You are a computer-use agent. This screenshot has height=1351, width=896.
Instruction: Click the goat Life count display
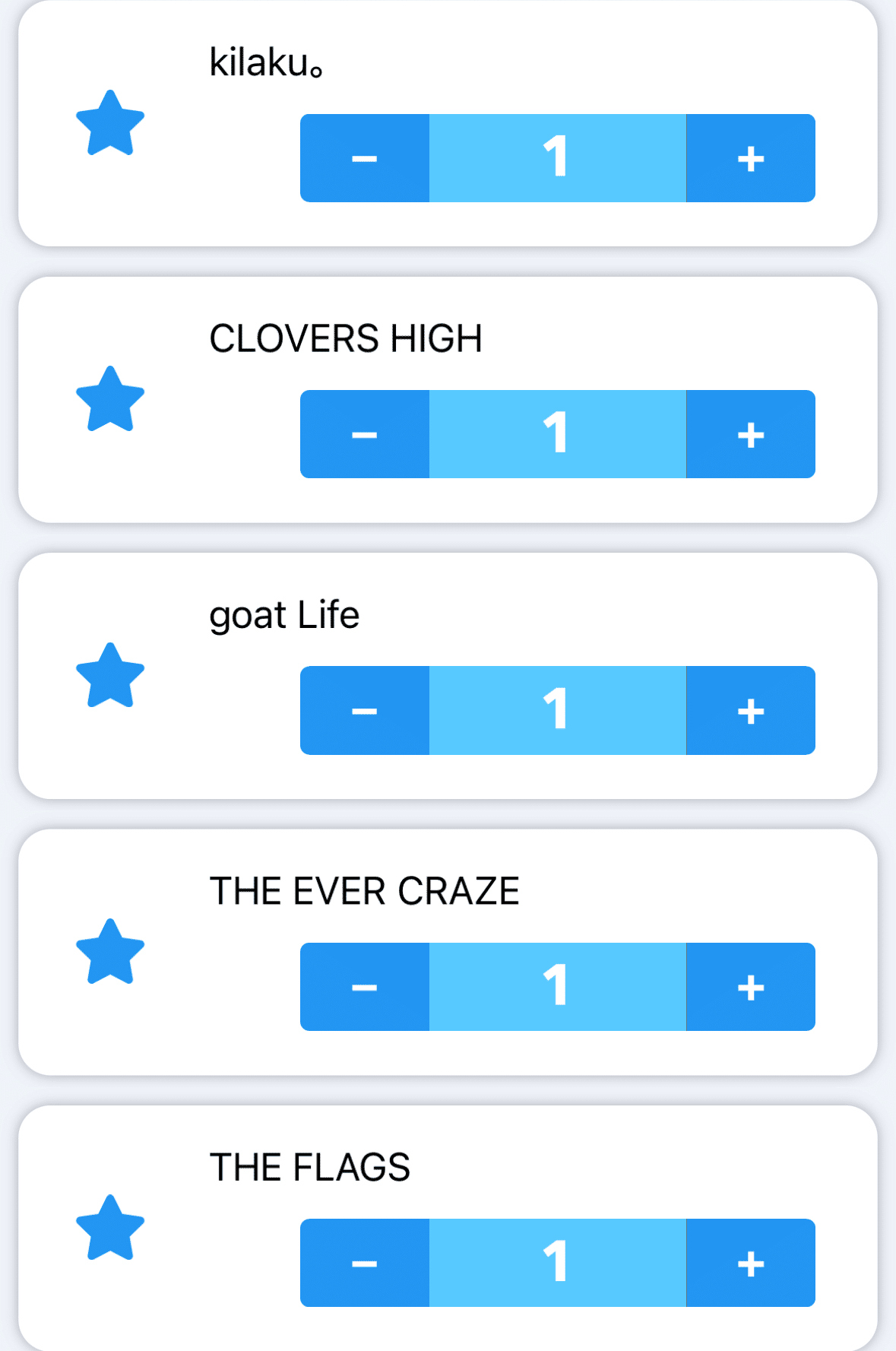coord(557,710)
